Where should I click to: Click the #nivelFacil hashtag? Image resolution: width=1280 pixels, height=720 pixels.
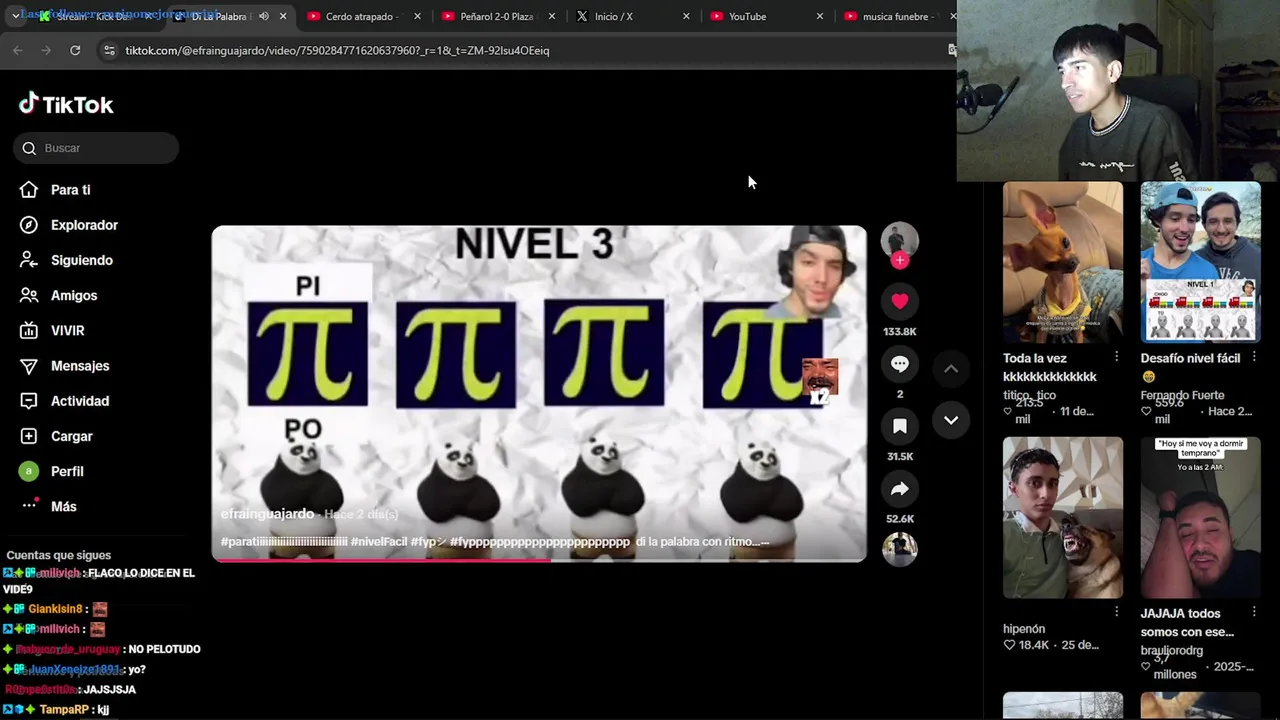pyautogui.click(x=378, y=542)
